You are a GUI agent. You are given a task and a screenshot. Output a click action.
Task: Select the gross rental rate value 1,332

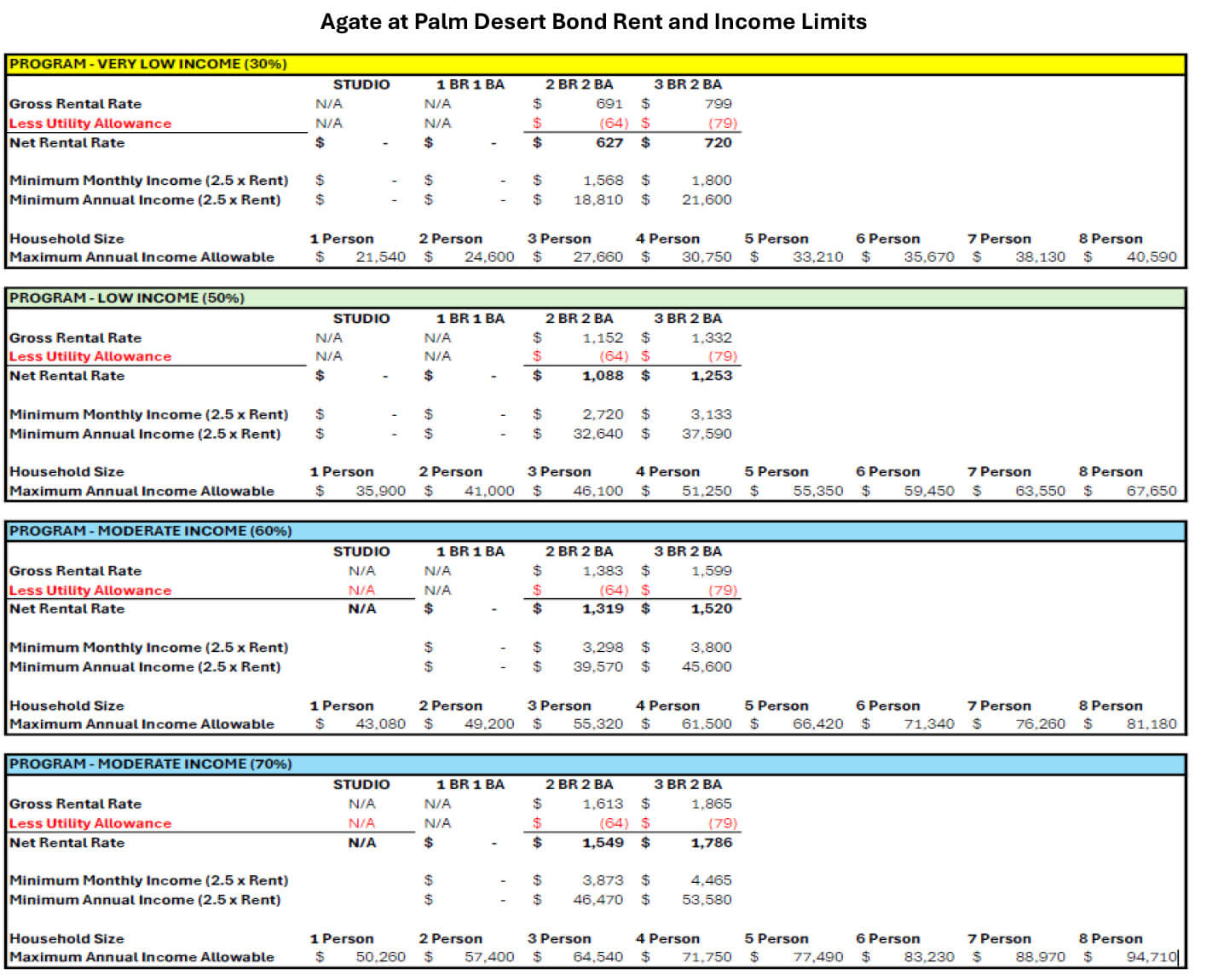pyautogui.click(x=711, y=338)
